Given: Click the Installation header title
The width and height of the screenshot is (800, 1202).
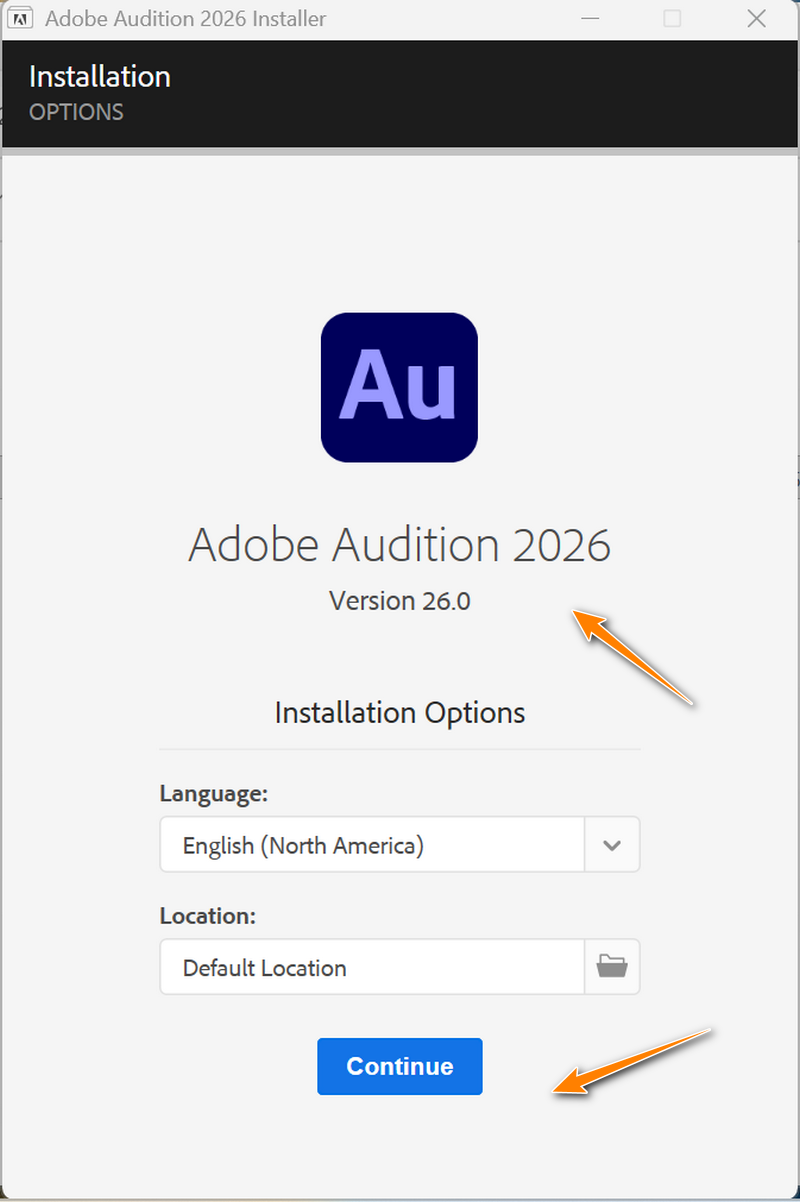Looking at the screenshot, I should pyautogui.click(x=100, y=76).
